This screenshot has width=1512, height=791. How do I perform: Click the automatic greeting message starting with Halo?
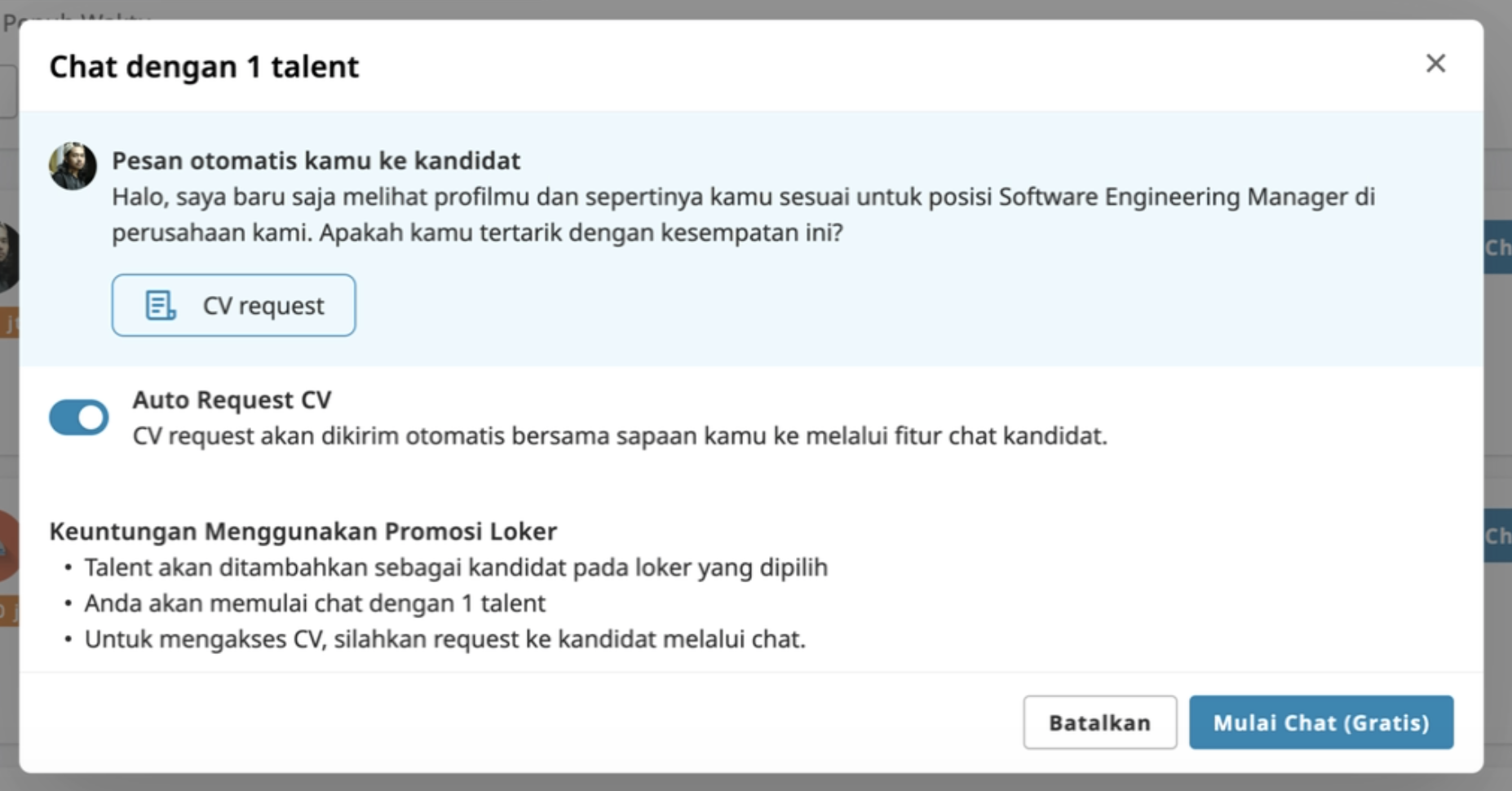tap(743, 214)
